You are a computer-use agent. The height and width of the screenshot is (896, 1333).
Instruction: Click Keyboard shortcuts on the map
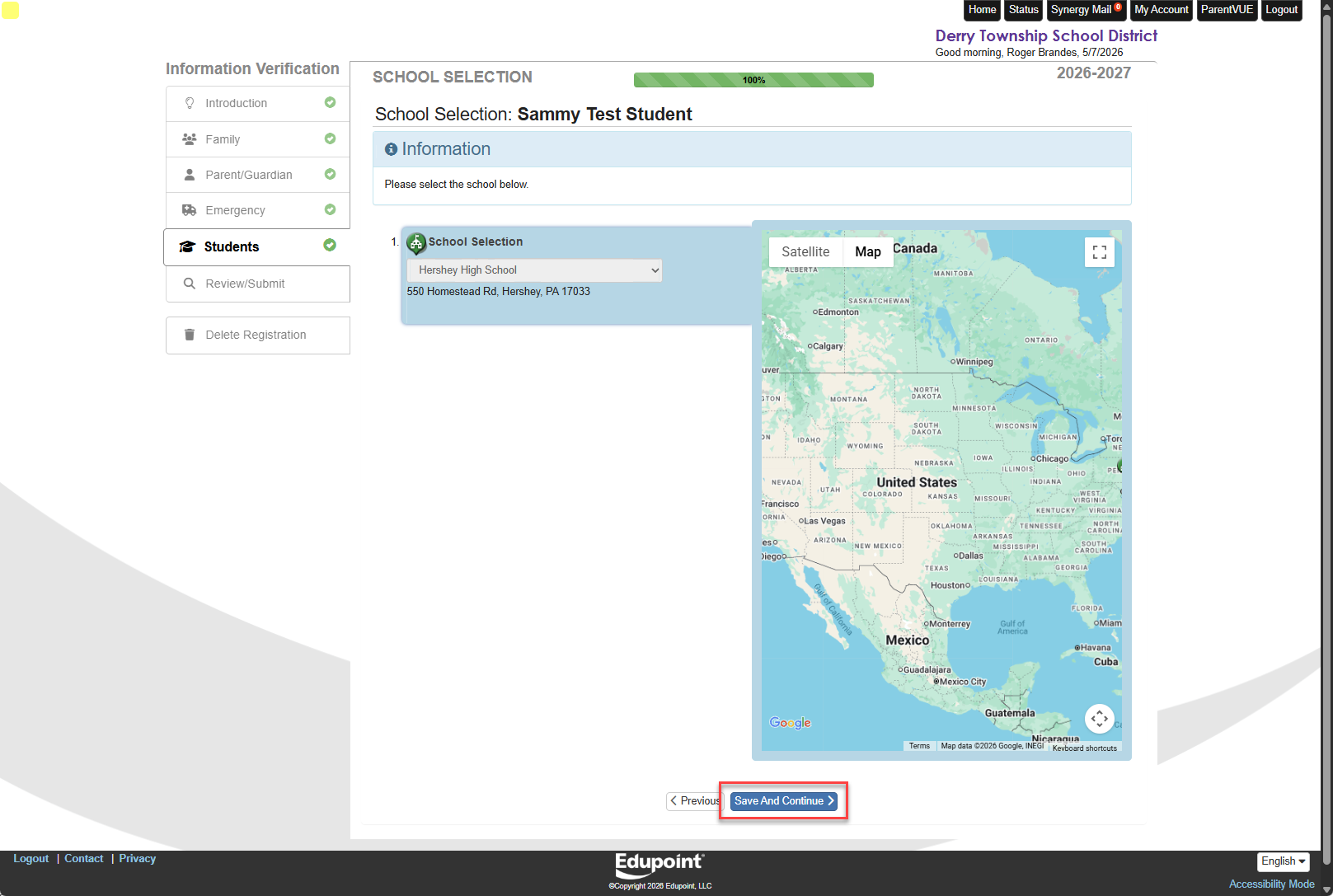point(1085,748)
